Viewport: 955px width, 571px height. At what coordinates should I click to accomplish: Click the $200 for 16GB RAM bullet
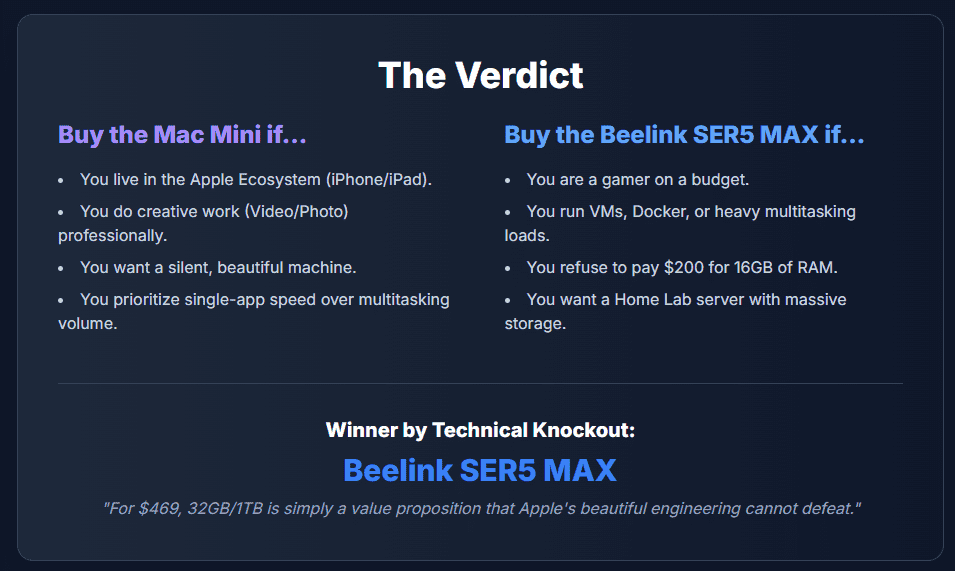tap(682, 267)
